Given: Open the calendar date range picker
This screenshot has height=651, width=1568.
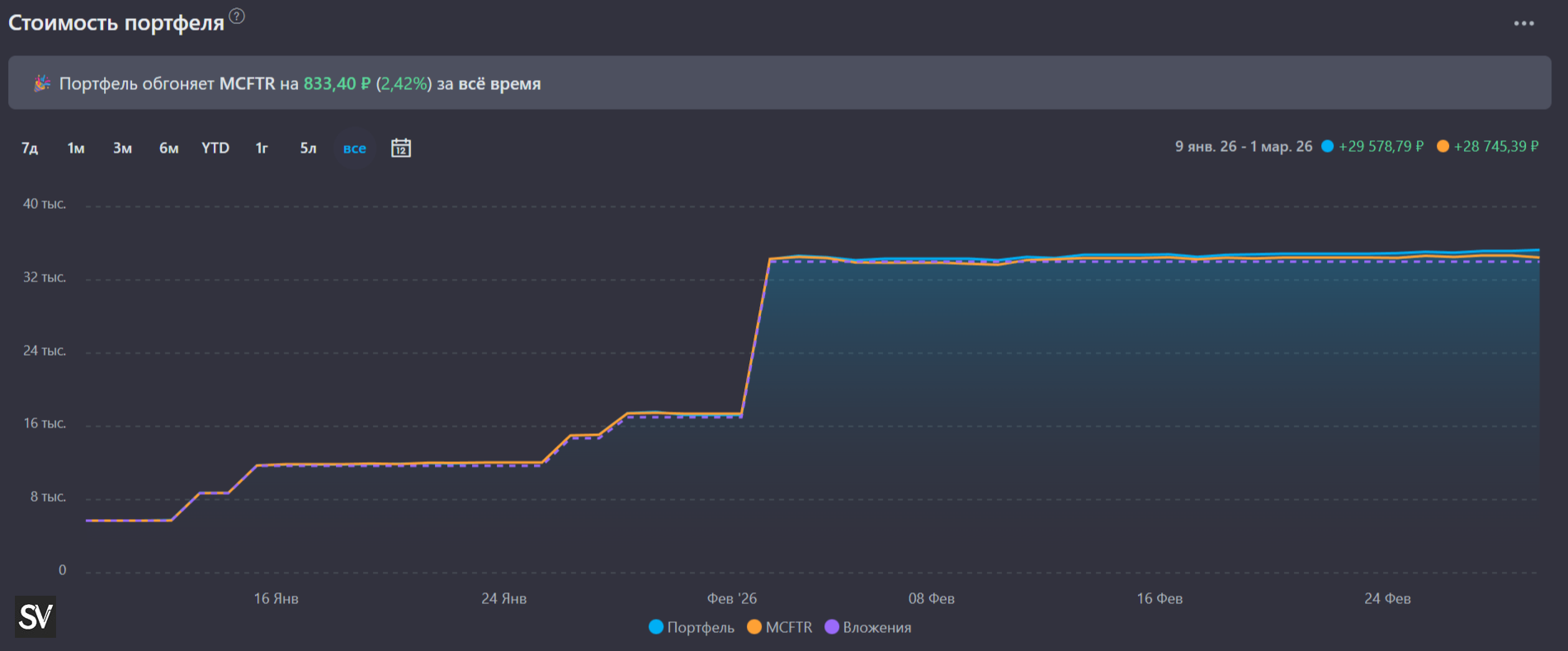Looking at the screenshot, I should pos(401,149).
